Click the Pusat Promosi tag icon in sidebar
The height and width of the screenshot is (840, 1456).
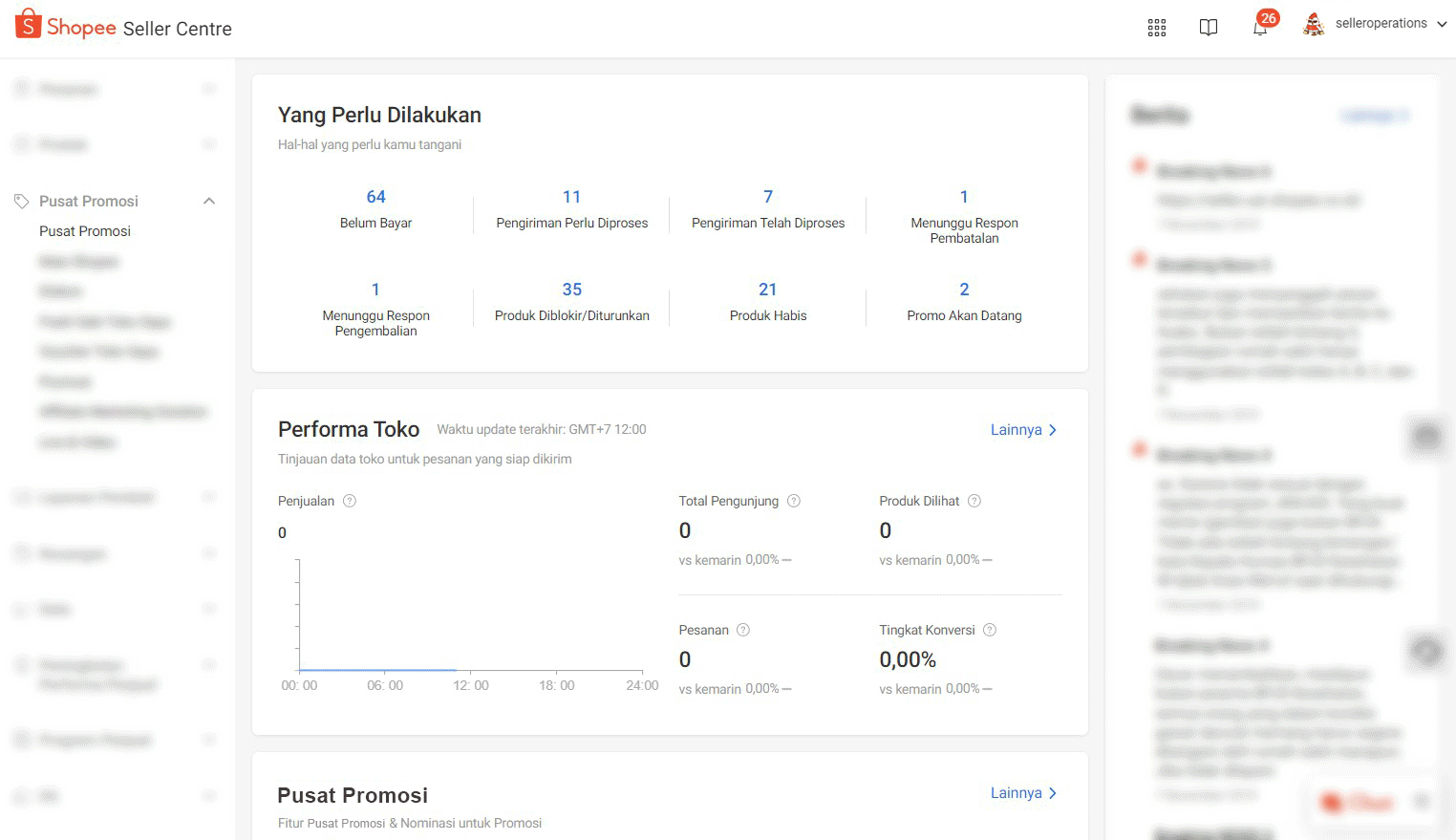21,201
